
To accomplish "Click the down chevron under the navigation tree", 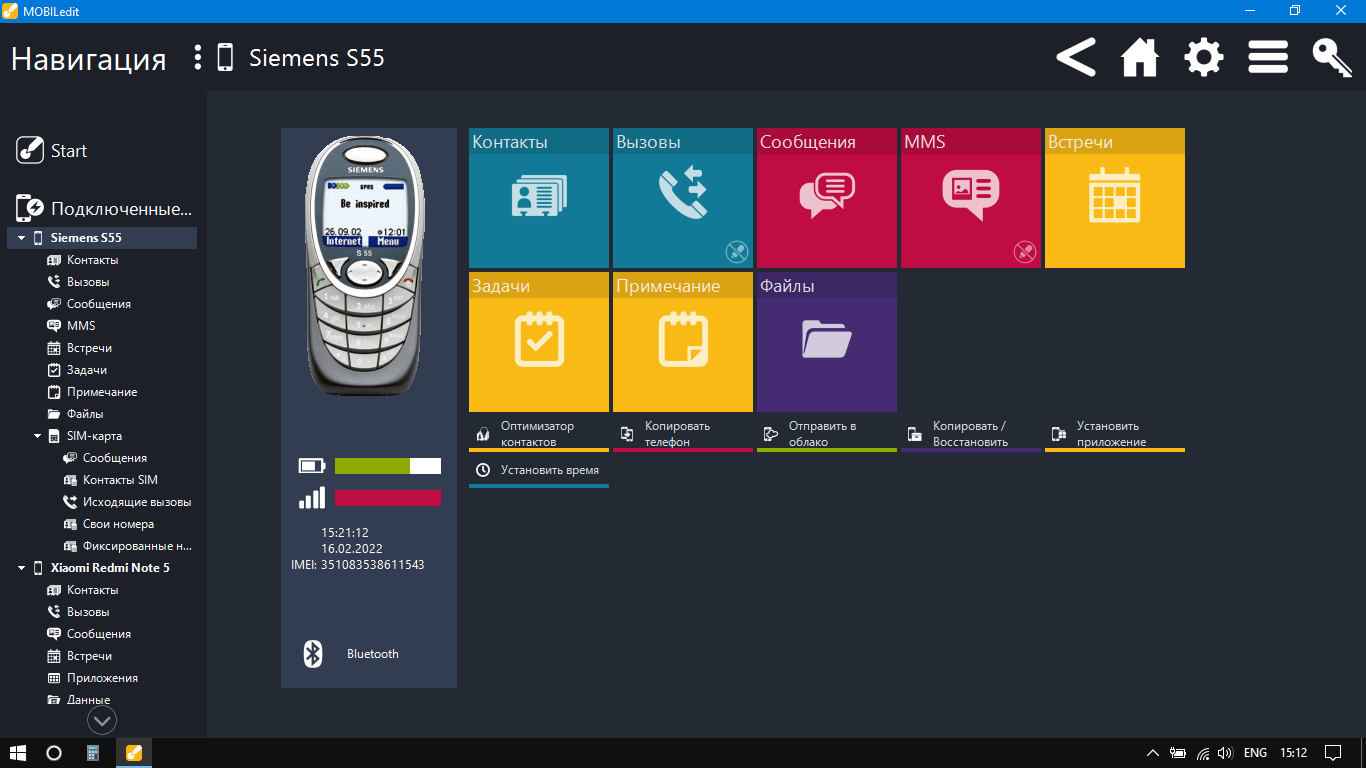I will coord(102,720).
